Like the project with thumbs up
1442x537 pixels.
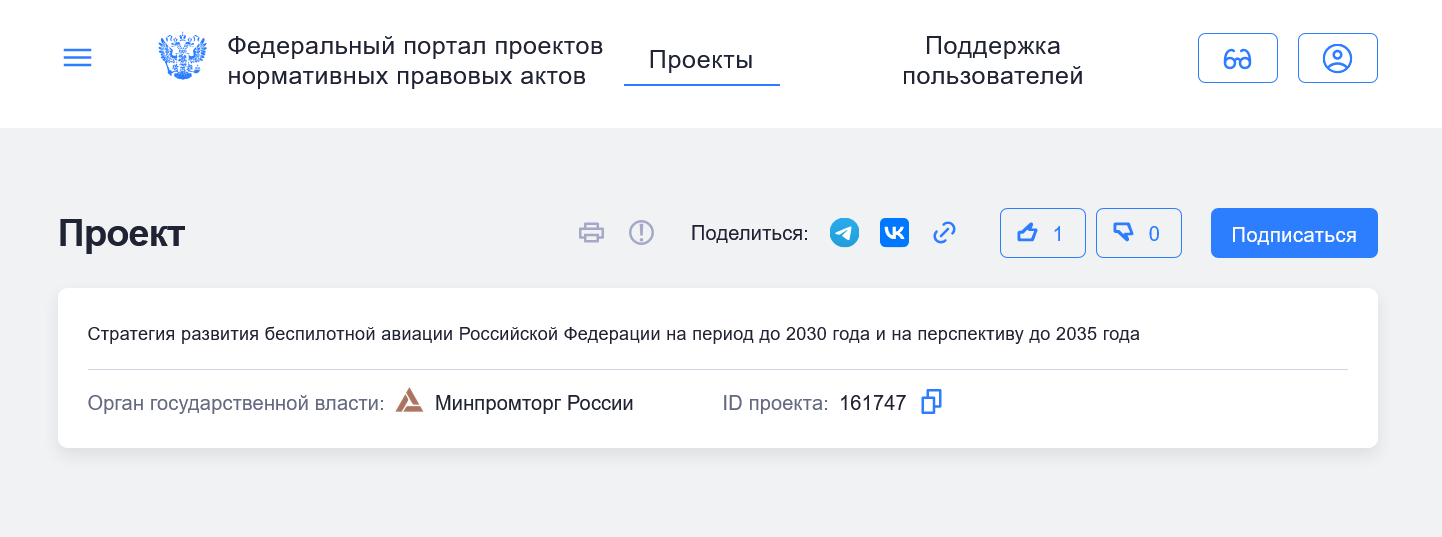[x=1042, y=233]
